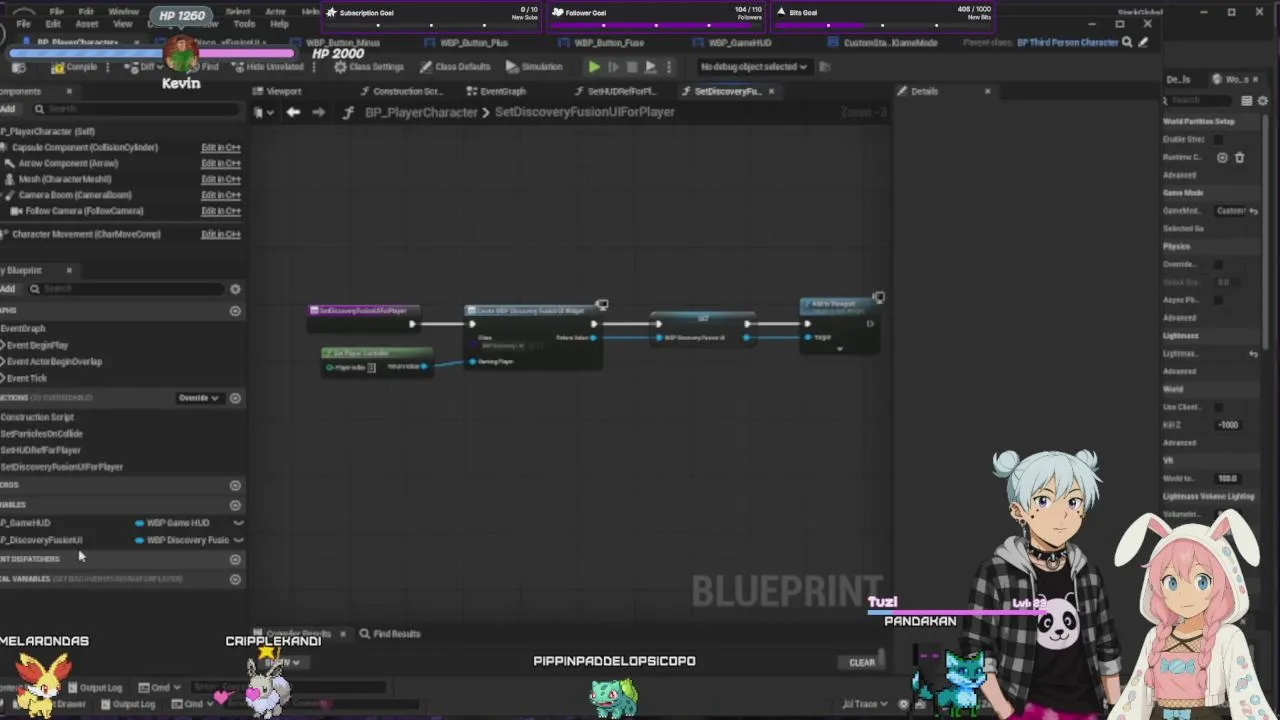Open Class Defaults

tap(455, 67)
